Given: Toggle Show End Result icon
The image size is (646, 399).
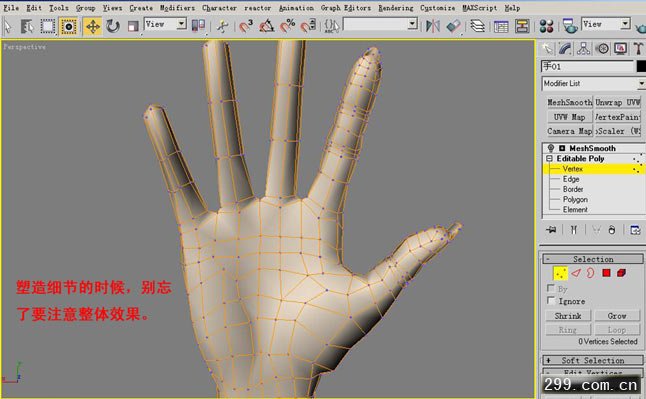Looking at the screenshot, I should pyautogui.click(x=573, y=230).
